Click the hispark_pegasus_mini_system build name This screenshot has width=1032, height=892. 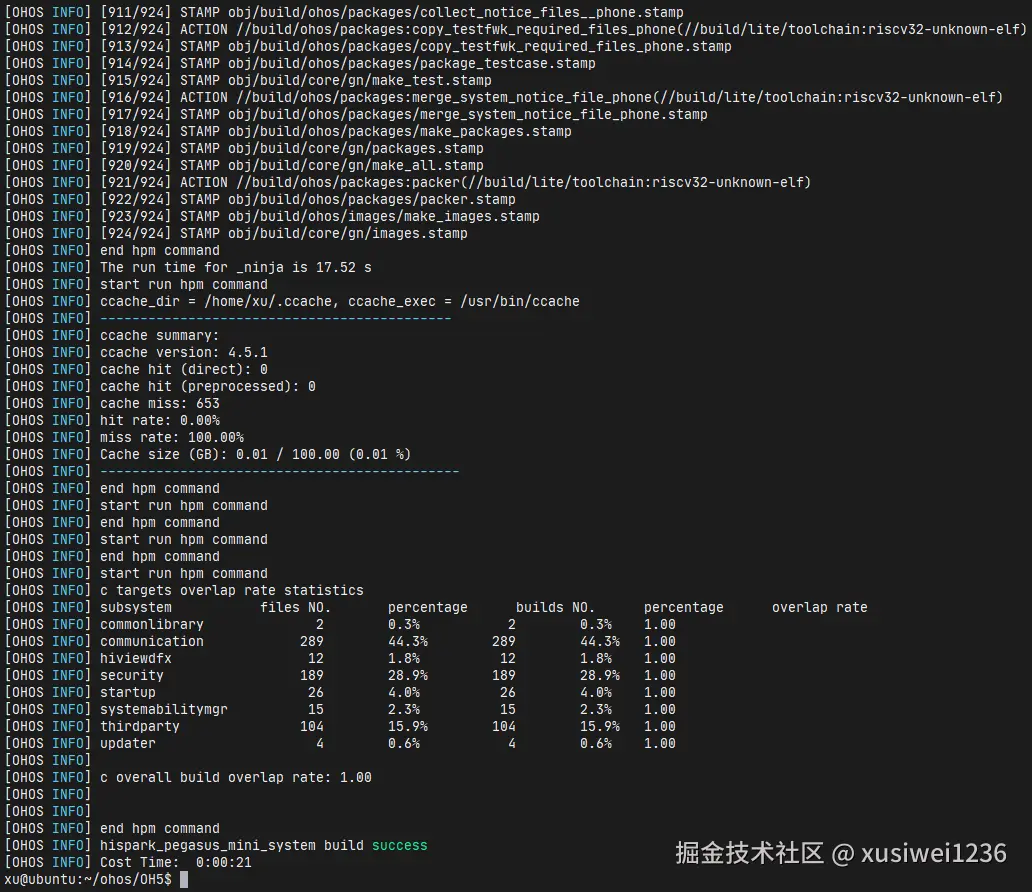click(207, 845)
